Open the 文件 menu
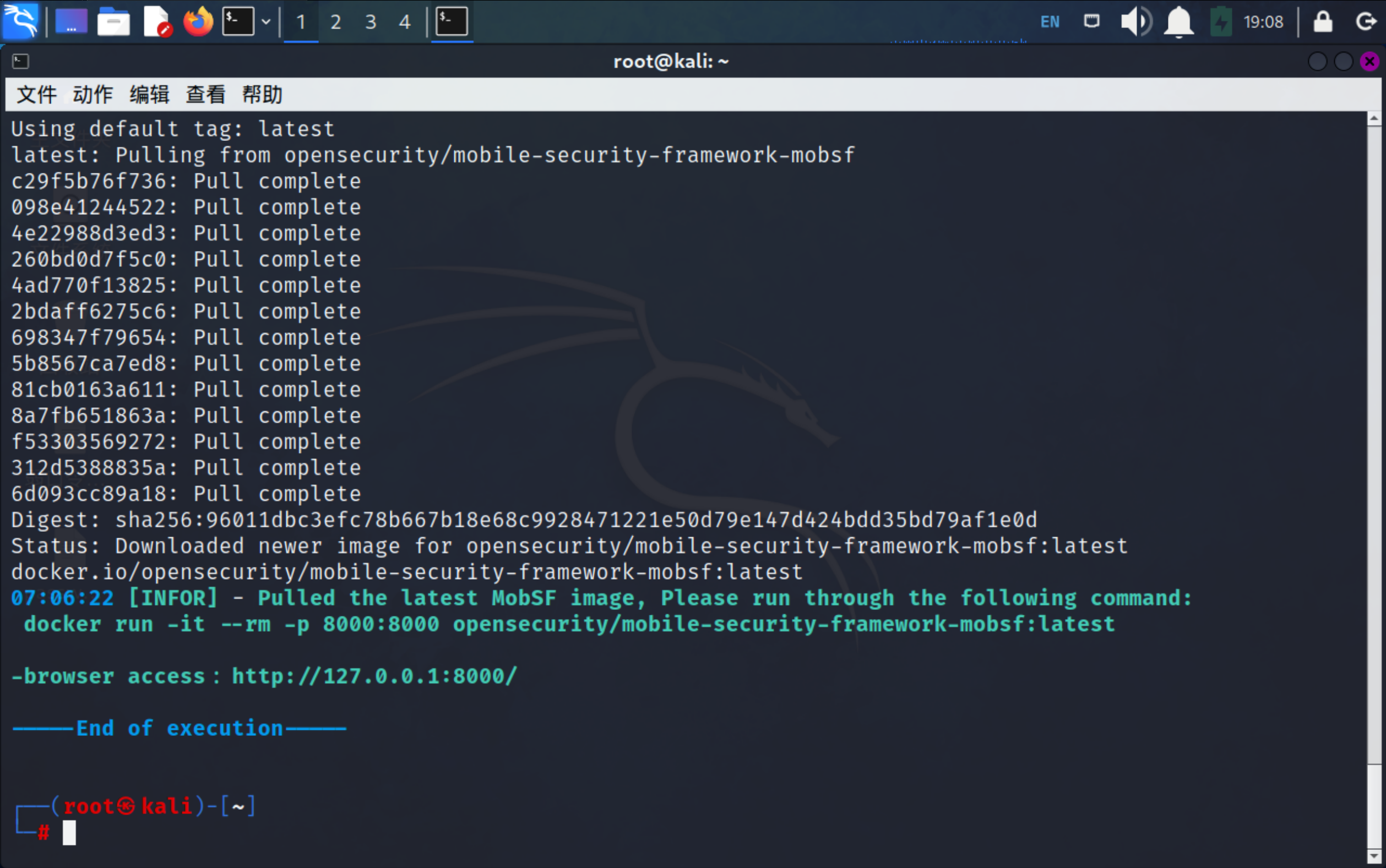The height and width of the screenshot is (868, 1386). (36, 94)
